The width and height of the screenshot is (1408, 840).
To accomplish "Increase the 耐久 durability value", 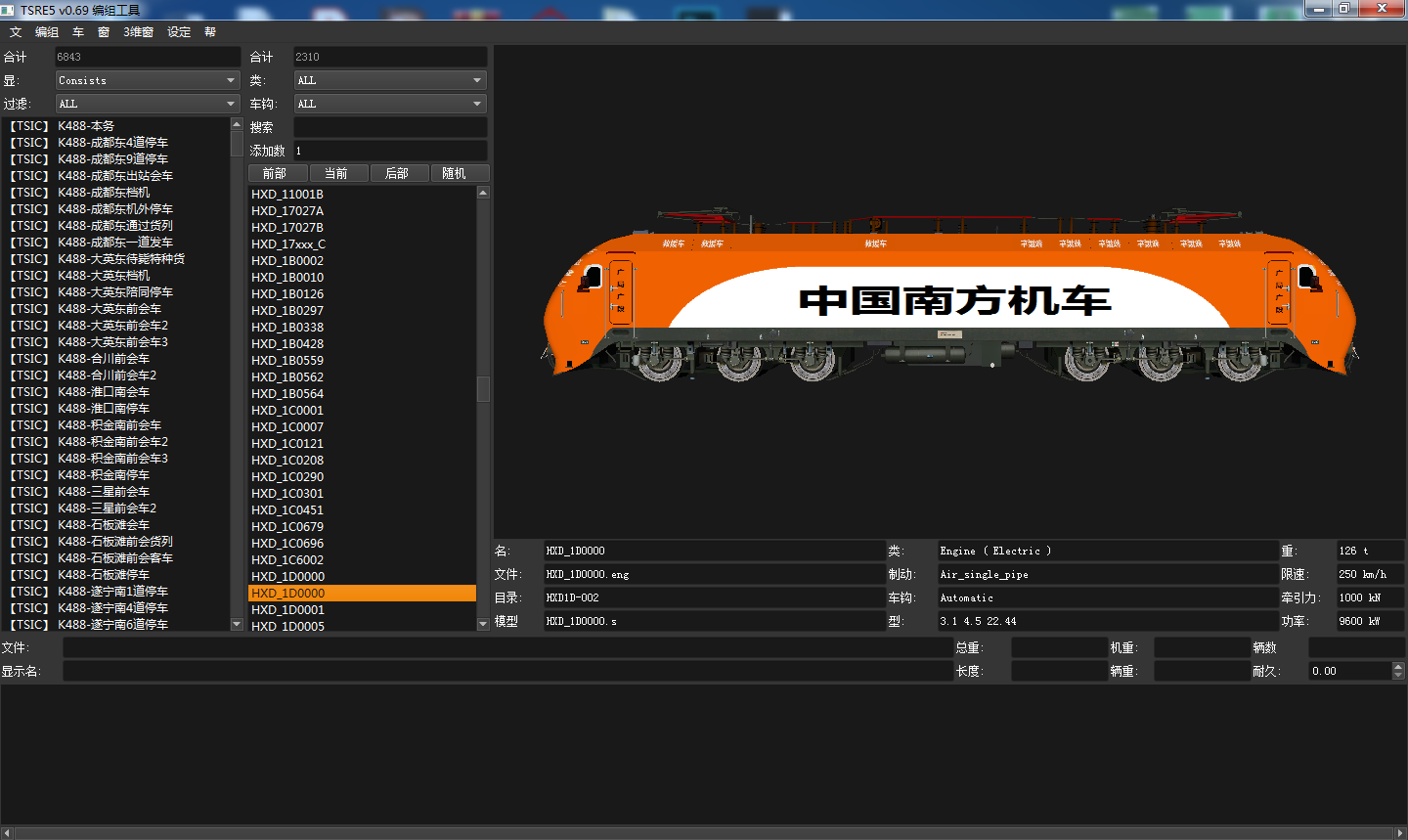I will [x=1398, y=666].
